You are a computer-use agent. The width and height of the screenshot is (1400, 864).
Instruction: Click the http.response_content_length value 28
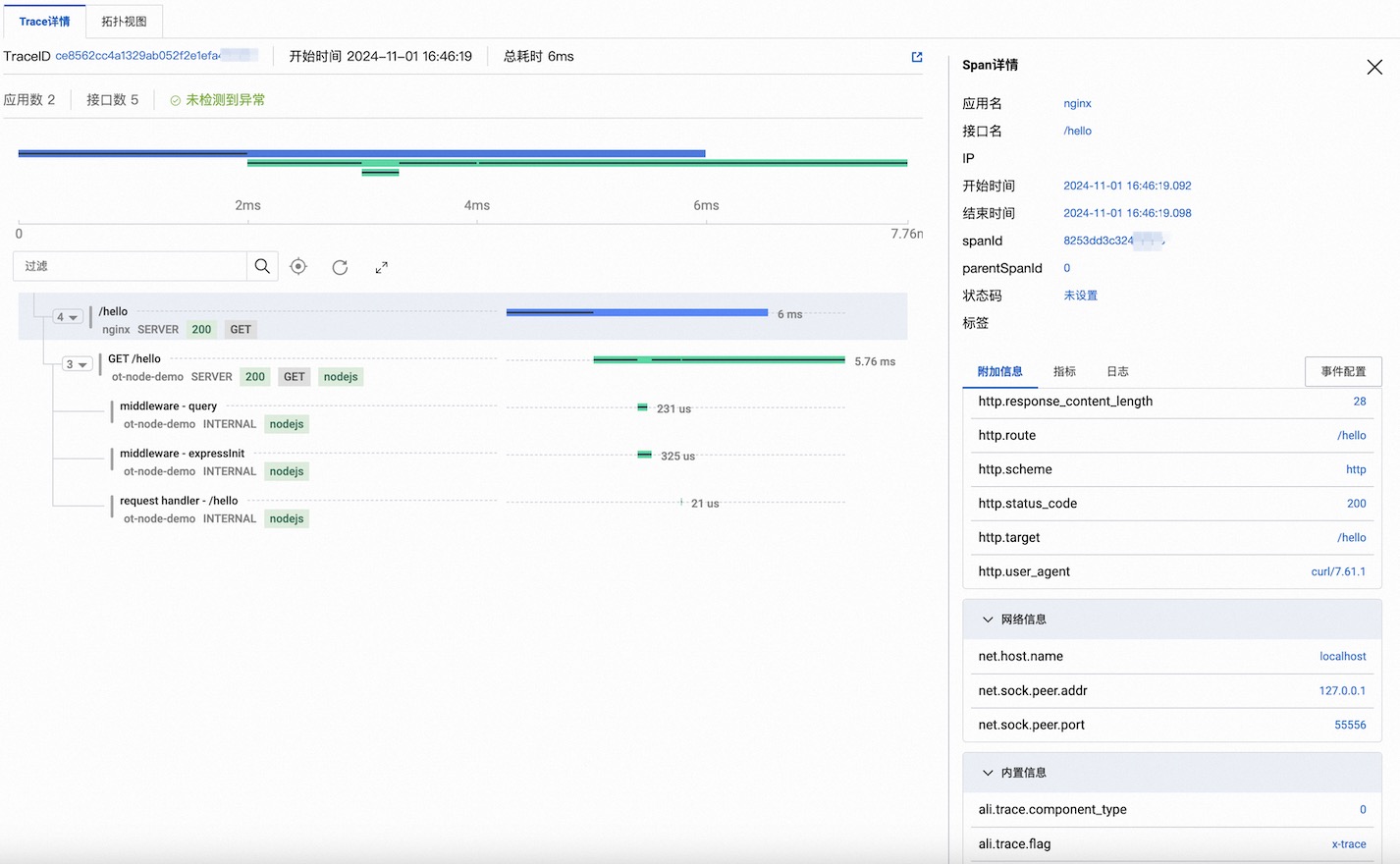pyautogui.click(x=1360, y=402)
